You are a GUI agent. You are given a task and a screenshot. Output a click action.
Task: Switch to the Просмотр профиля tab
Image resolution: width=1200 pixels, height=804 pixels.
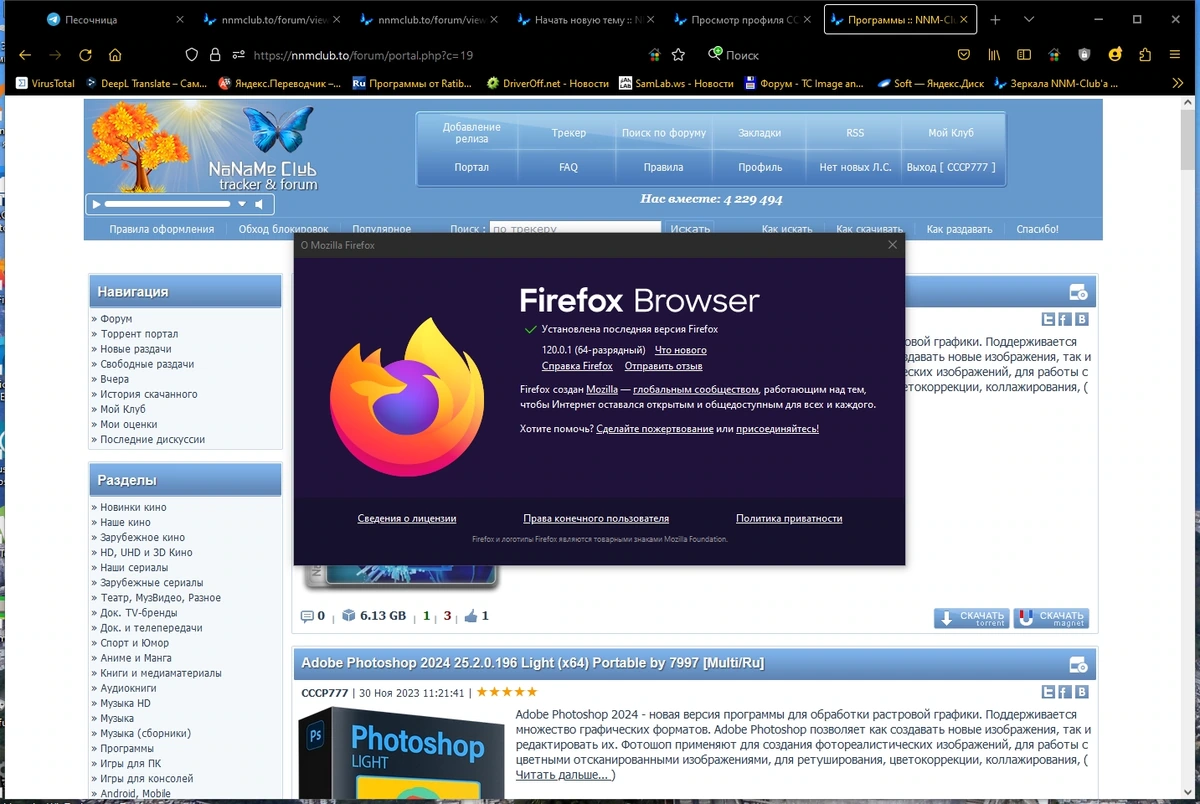pos(740,19)
